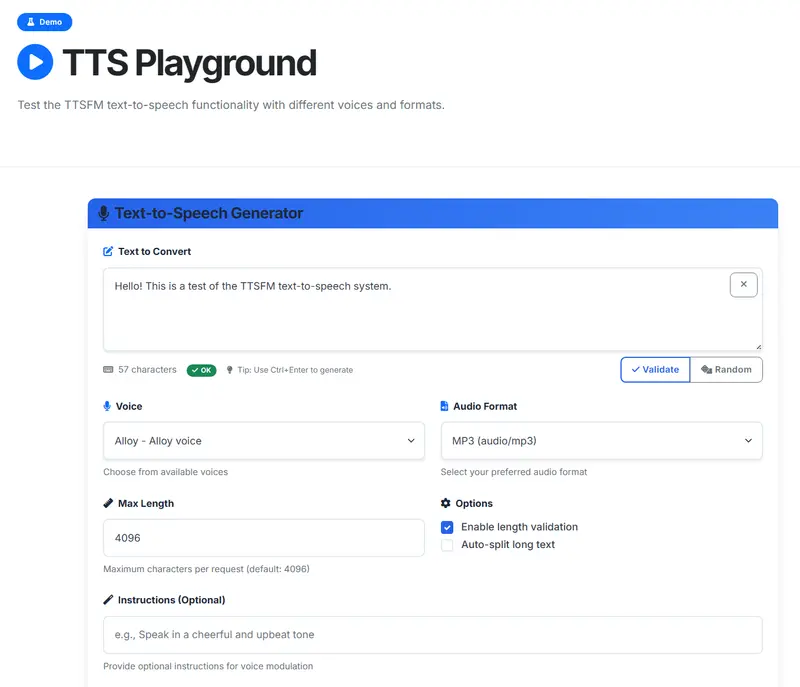The image size is (800, 687).
Task: Focus the Instructions (Optional) input field
Action: click(x=432, y=635)
